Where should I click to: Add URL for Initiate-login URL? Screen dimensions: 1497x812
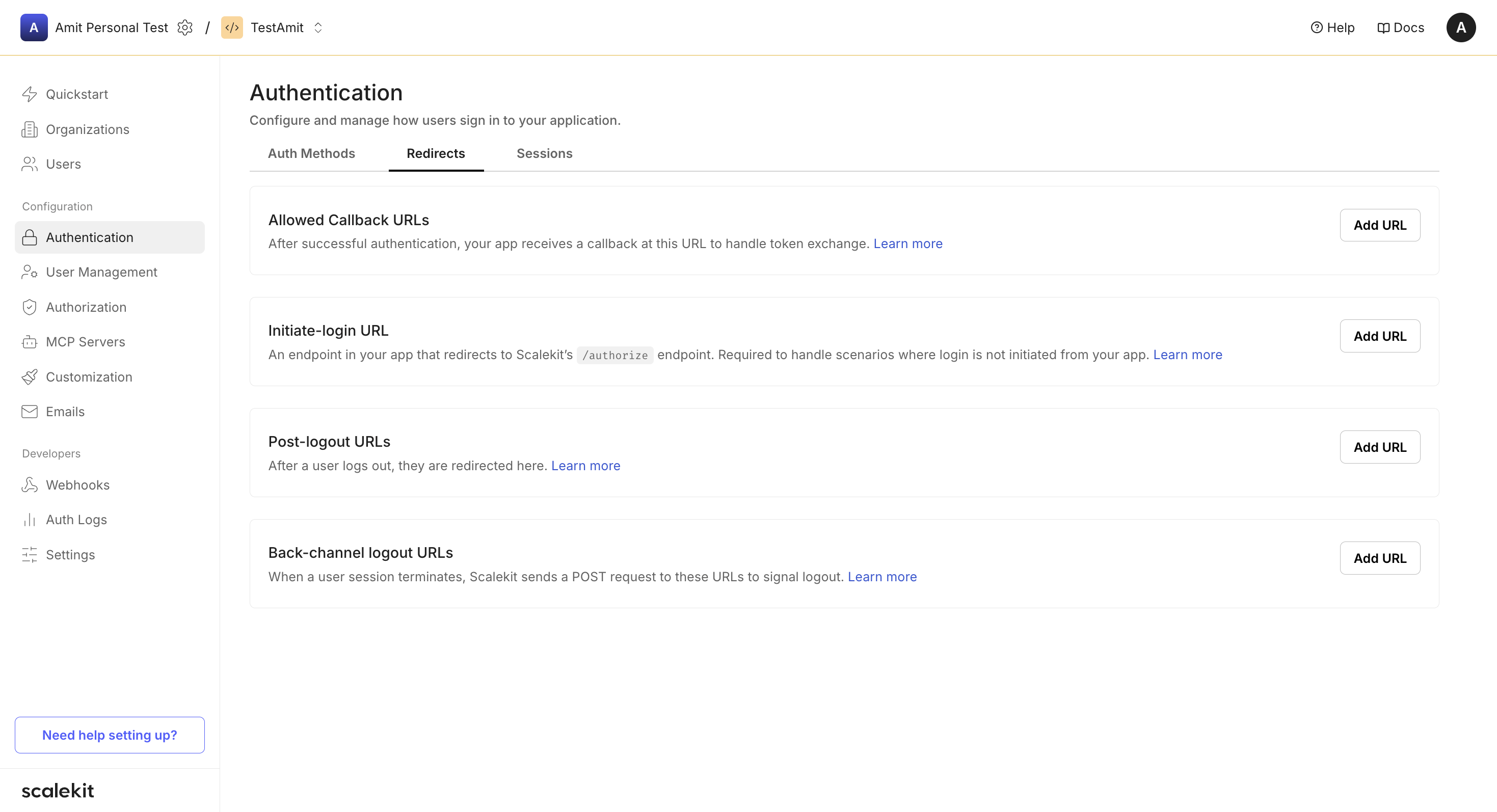coord(1380,336)
